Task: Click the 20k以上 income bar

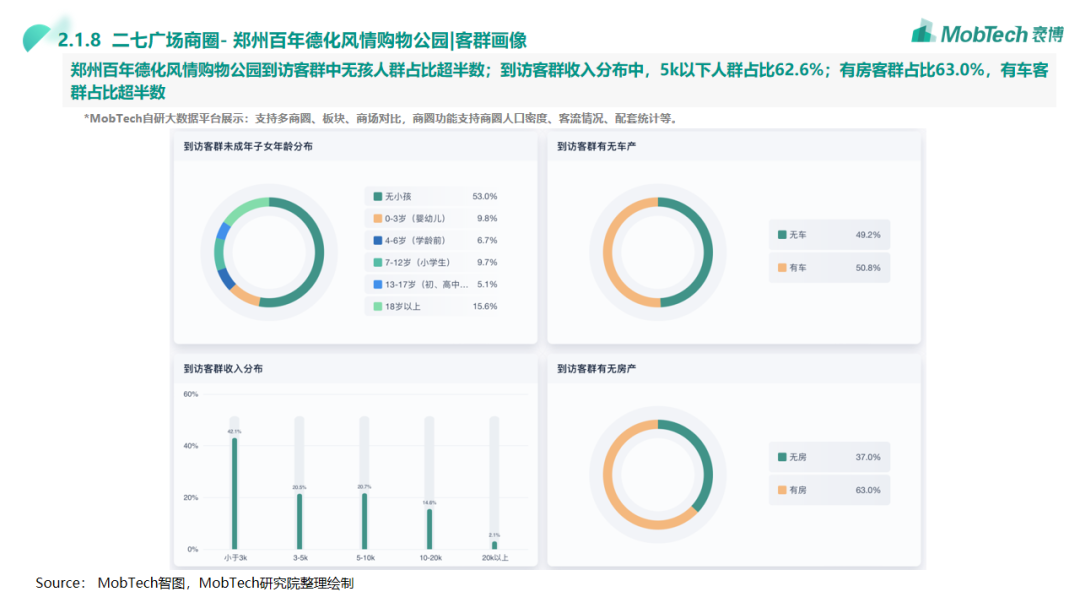Action: (x=494, y=545)
